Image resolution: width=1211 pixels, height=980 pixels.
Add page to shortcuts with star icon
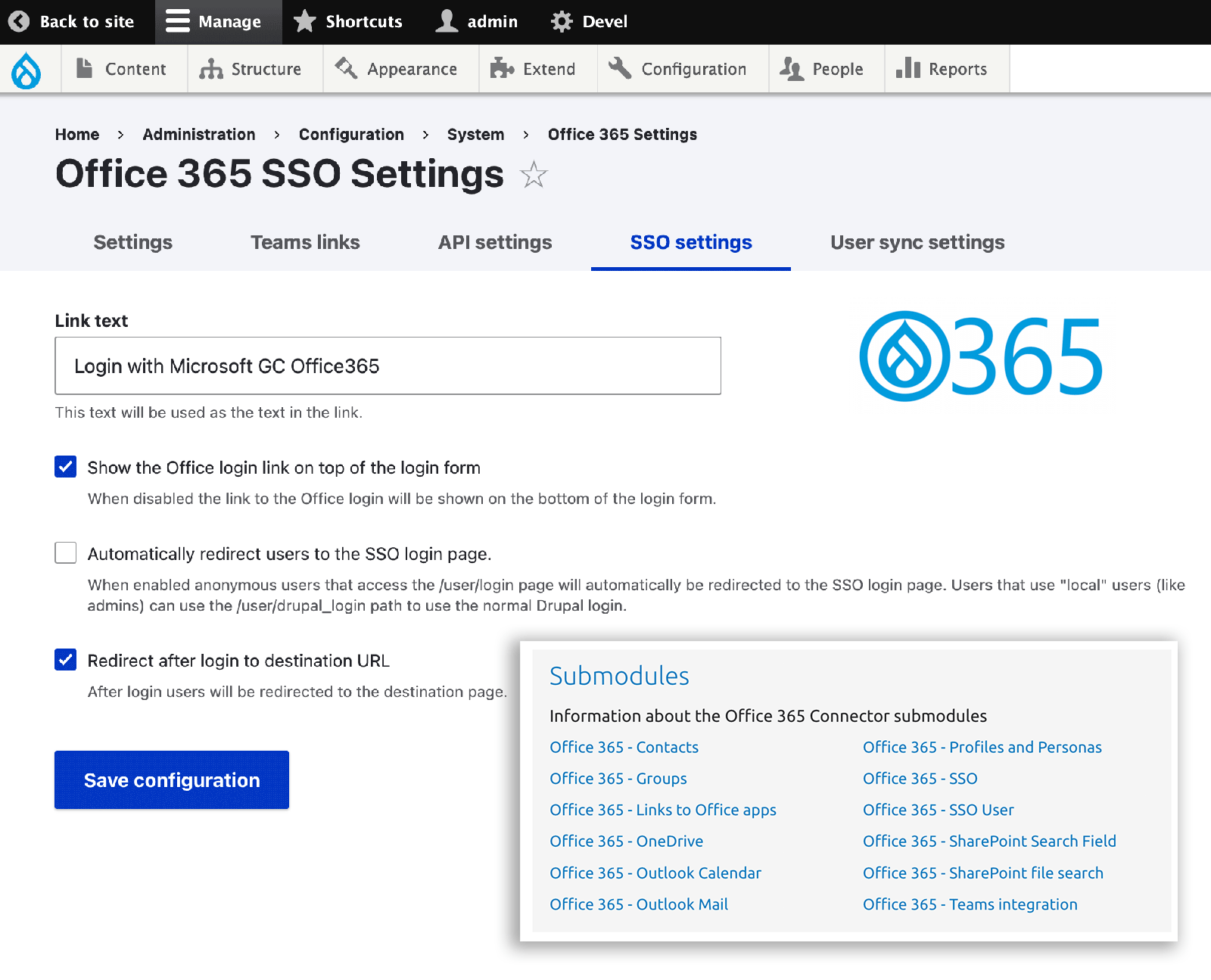pyautogui.click(x=534, y=175)
